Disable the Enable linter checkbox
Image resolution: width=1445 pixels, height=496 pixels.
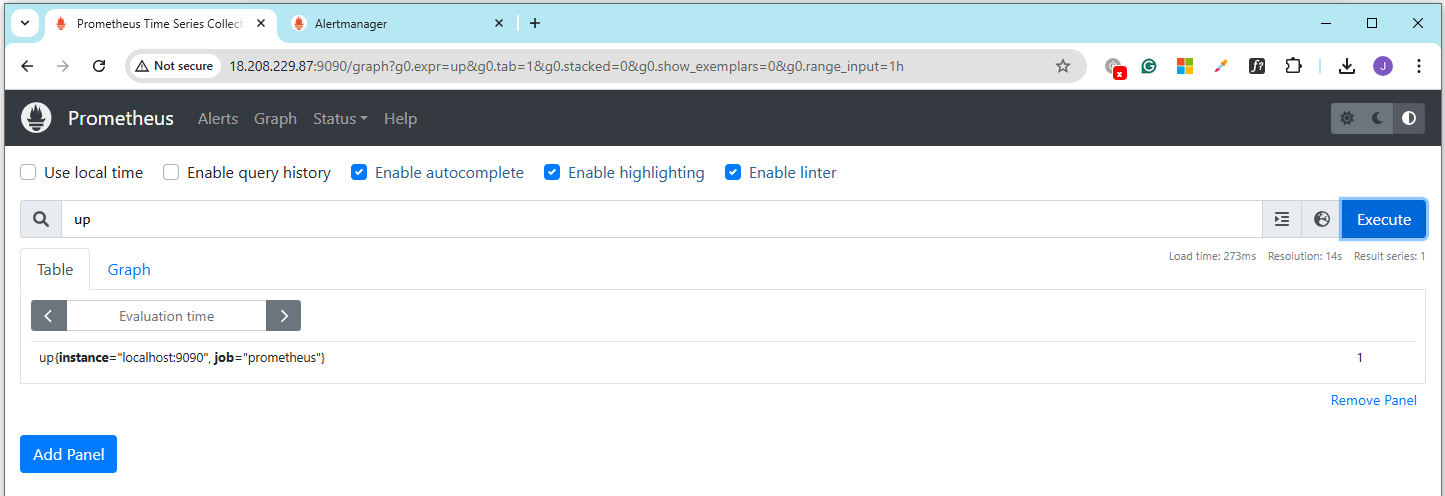[733, 172]
